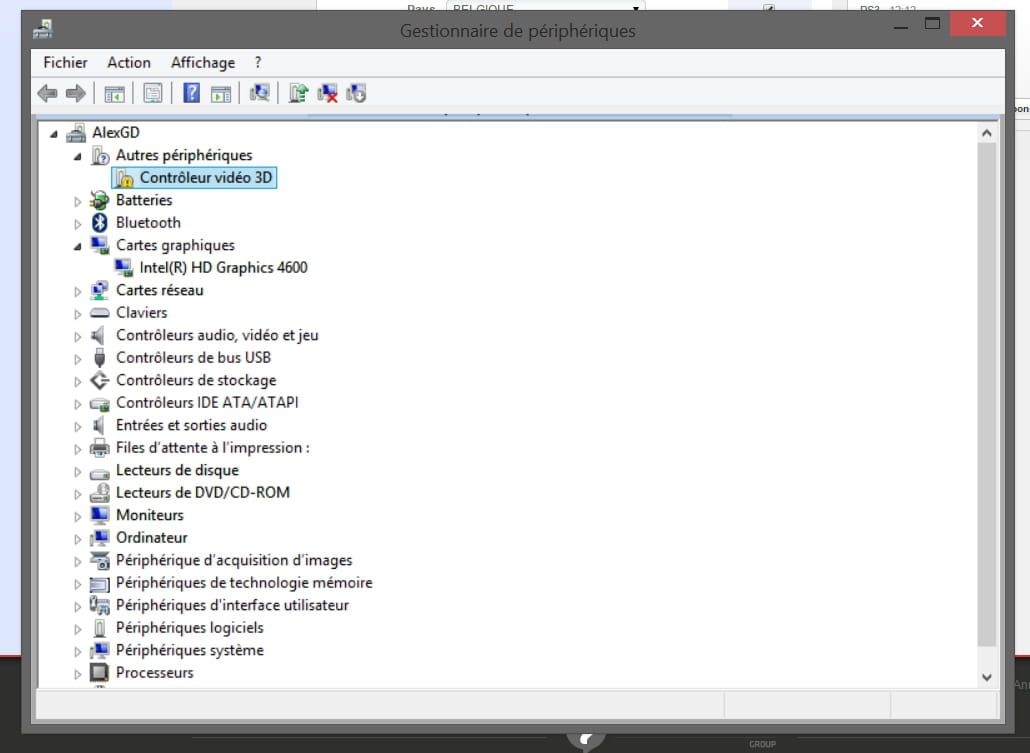Click the scan for hardware changes icon

pos(260,93)
